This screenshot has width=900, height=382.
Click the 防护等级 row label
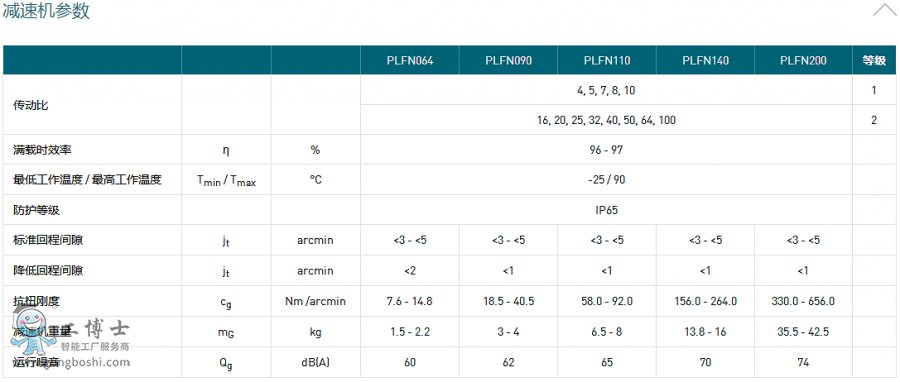point(37,211)
